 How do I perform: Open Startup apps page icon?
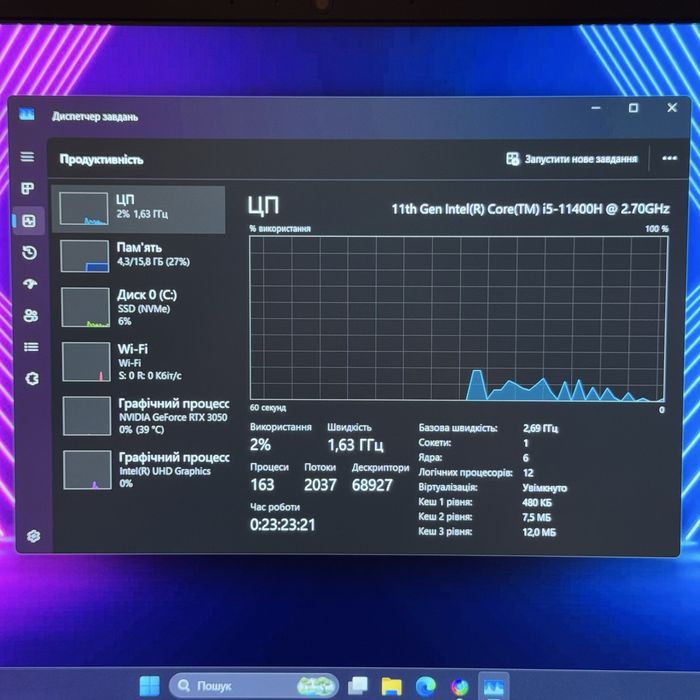point(30,284)
